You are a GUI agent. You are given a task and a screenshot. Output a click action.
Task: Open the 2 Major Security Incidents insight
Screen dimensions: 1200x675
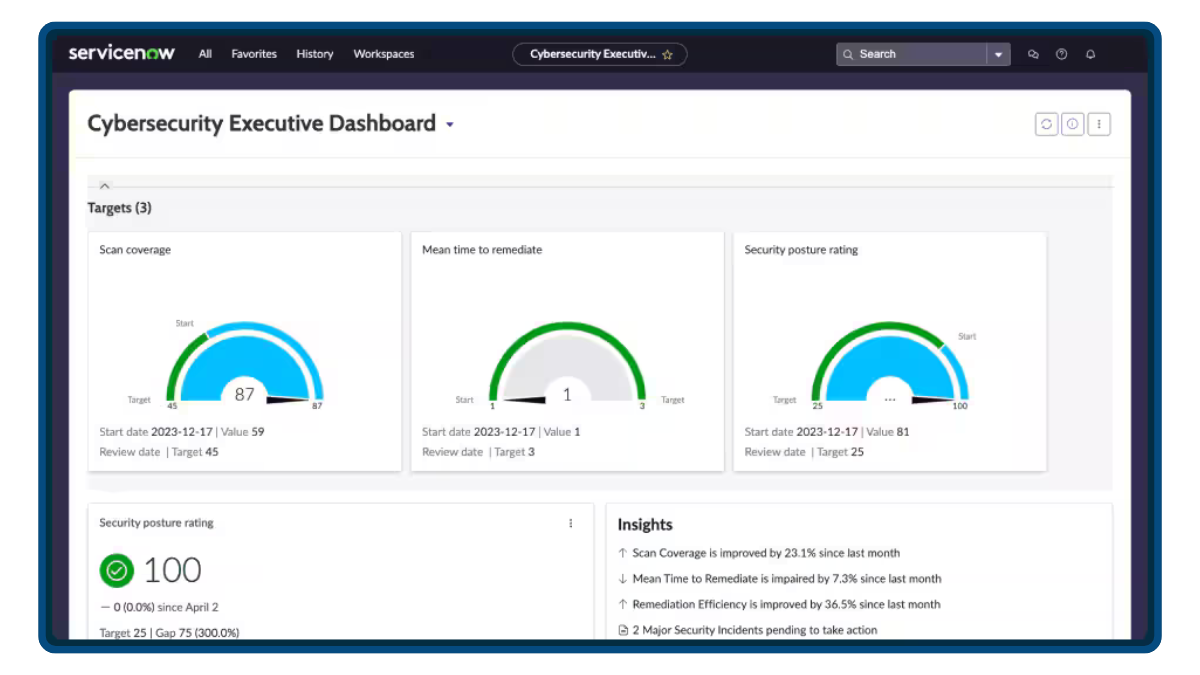[x=755, y=629]
